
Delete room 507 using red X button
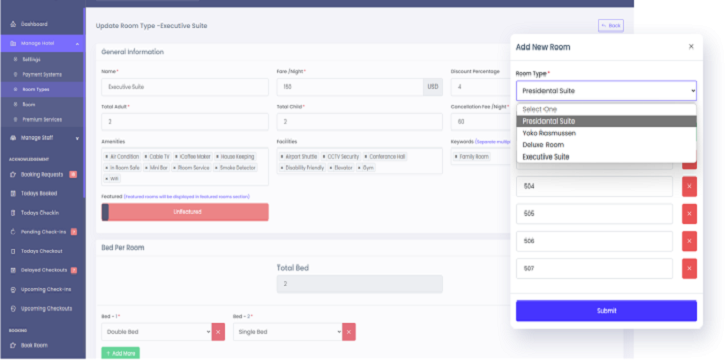[x=689, y=268]
